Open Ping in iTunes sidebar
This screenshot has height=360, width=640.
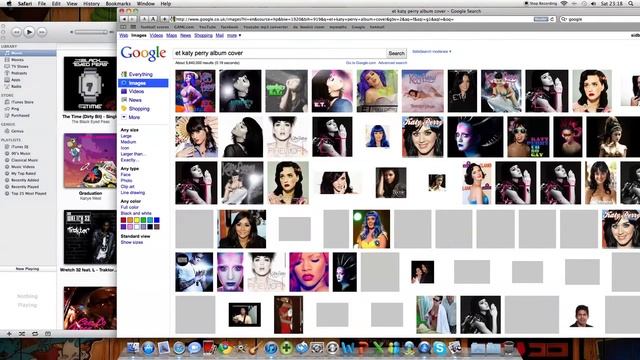point(15,109)
